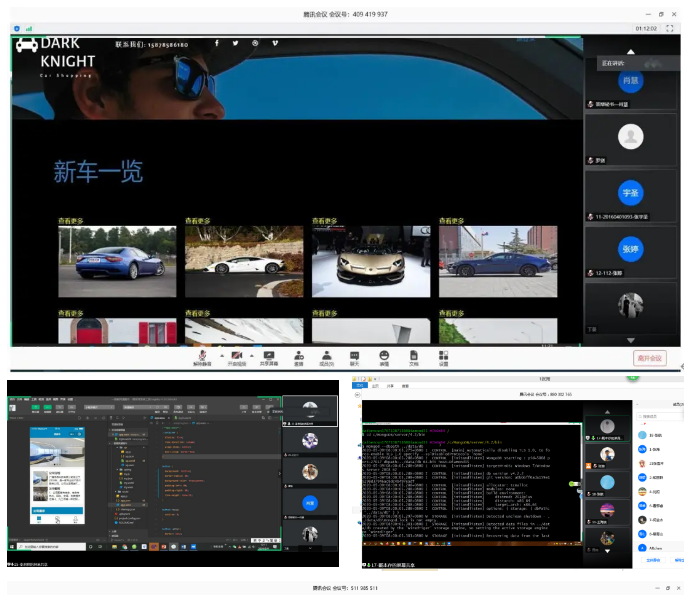
Task: Select the 查看 tab in bottom-right window
Action: [405, 386]
